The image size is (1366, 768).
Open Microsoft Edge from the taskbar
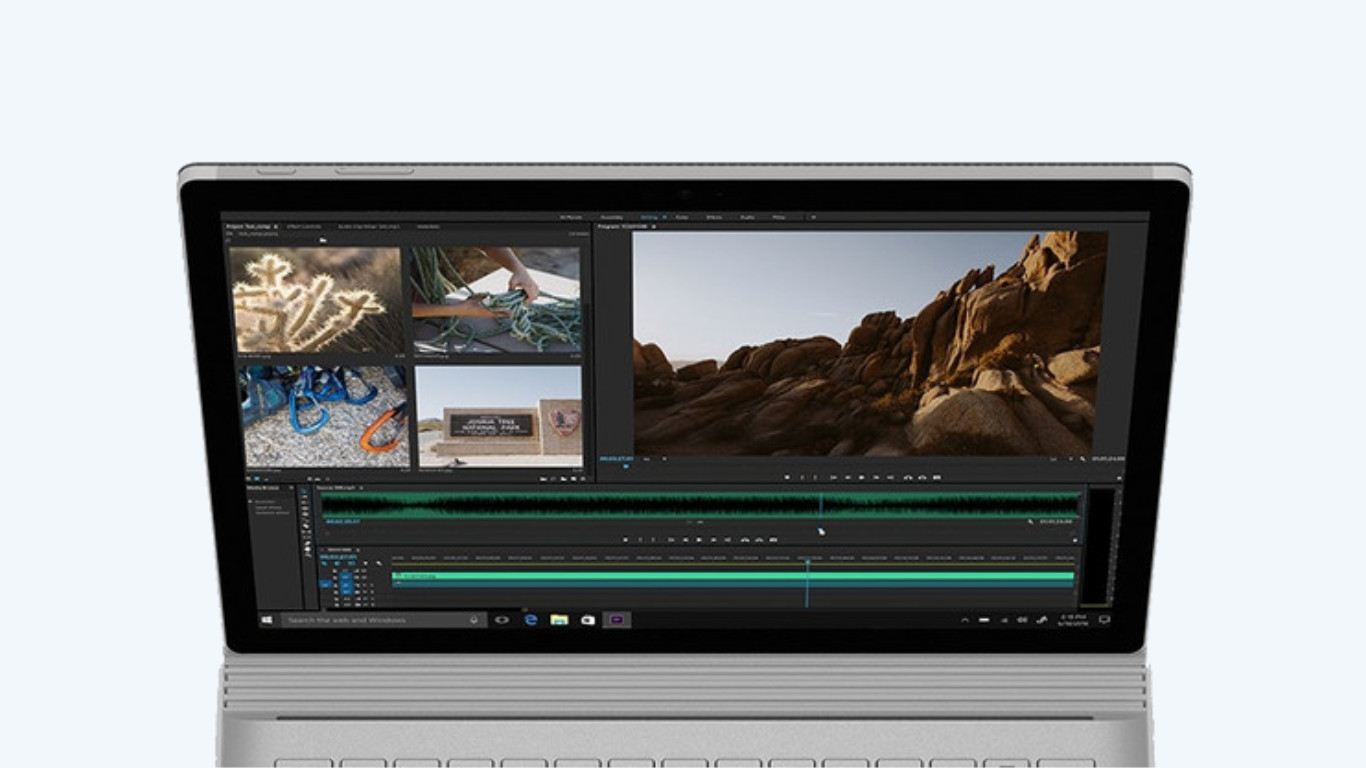[531, 620]
